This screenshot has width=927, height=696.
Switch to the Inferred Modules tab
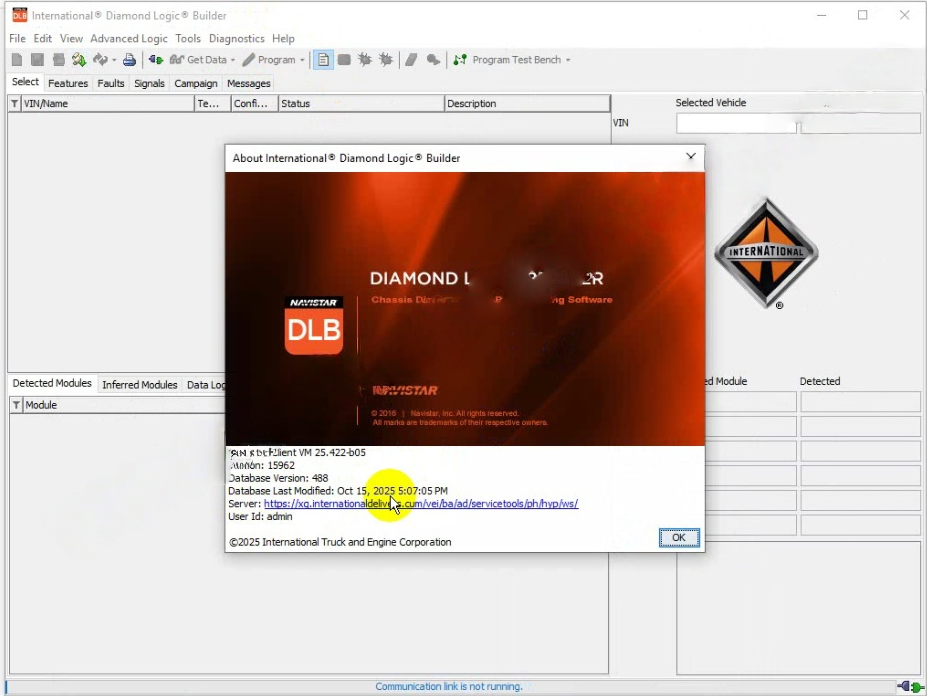139,385
